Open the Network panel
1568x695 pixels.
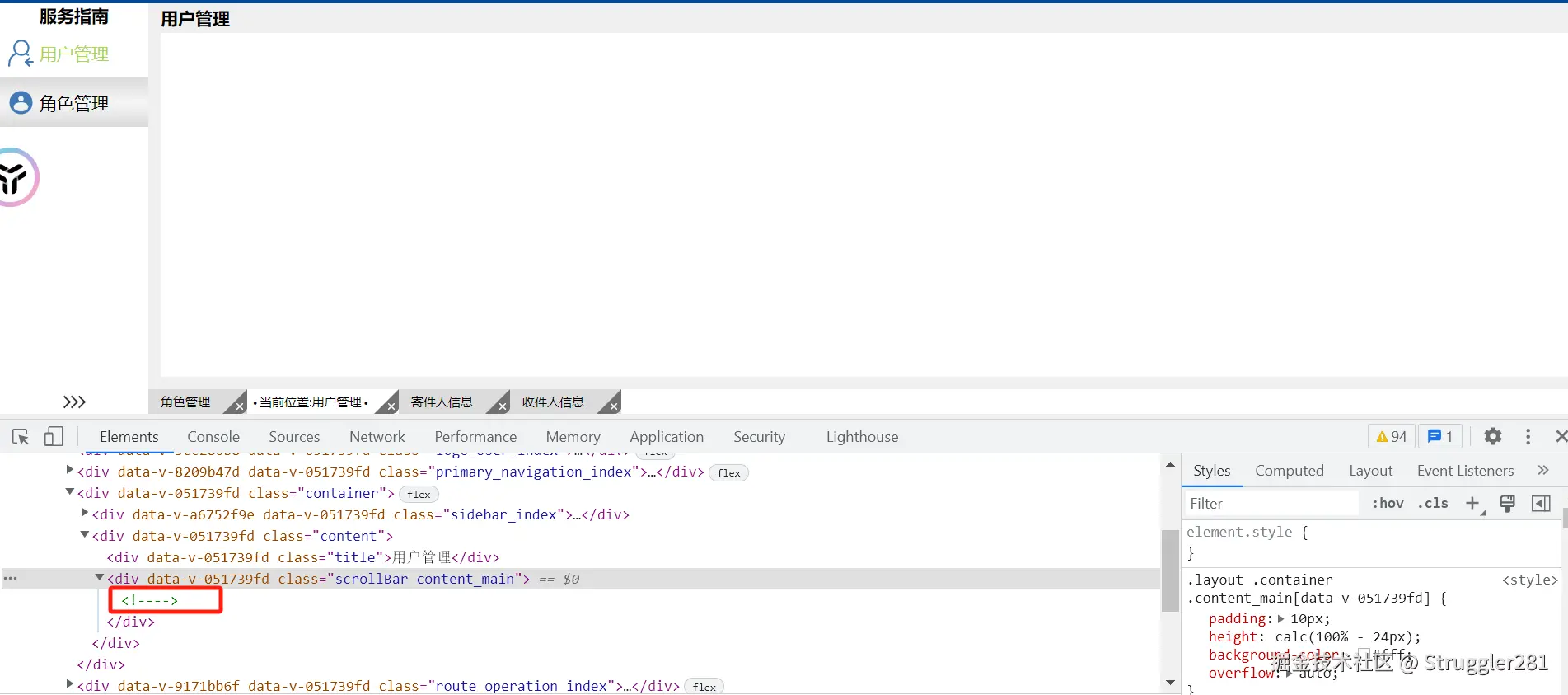pyautogui.click(x=377, y=437)
